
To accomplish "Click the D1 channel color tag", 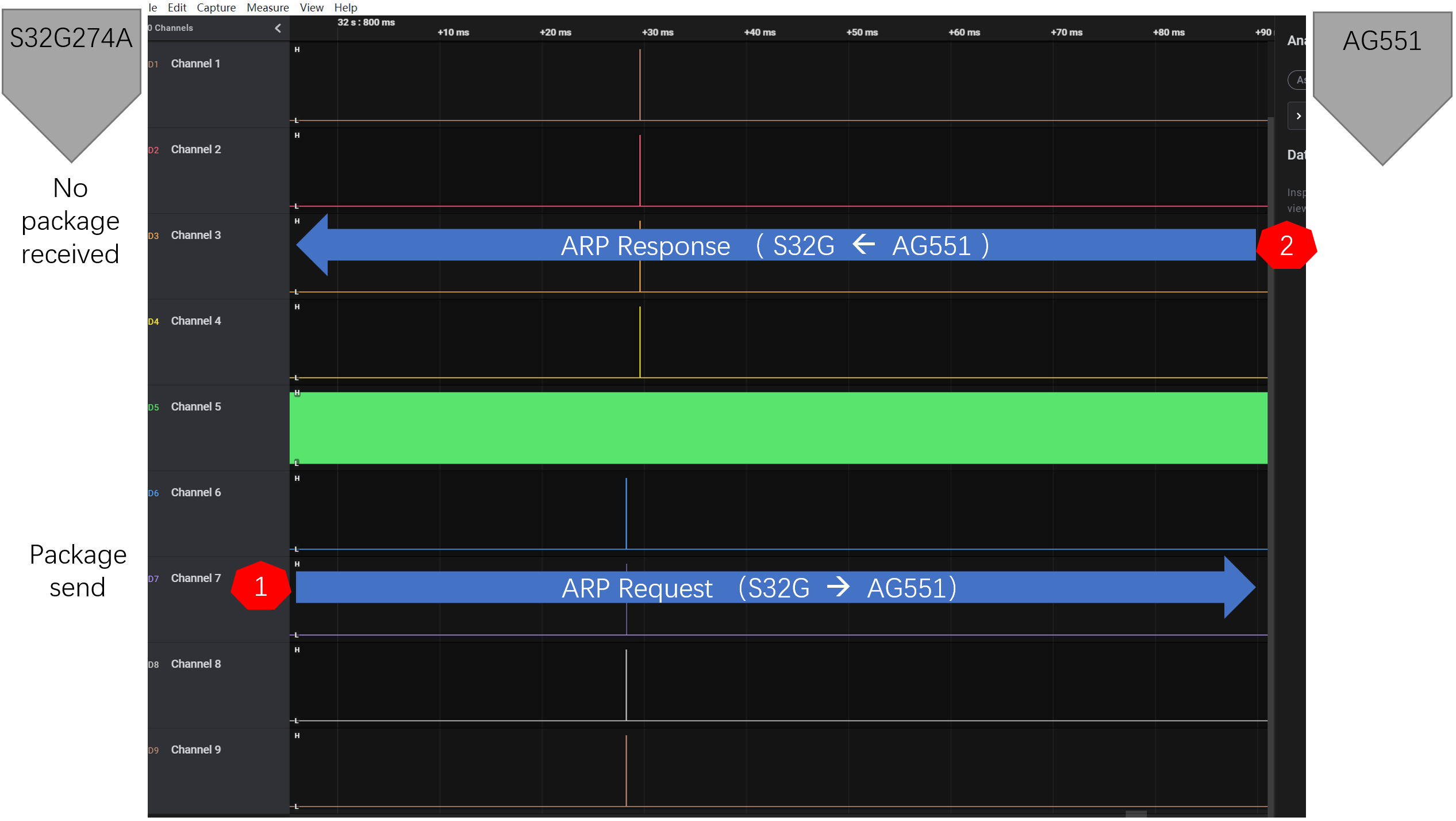I will click(x=153, y=64).
